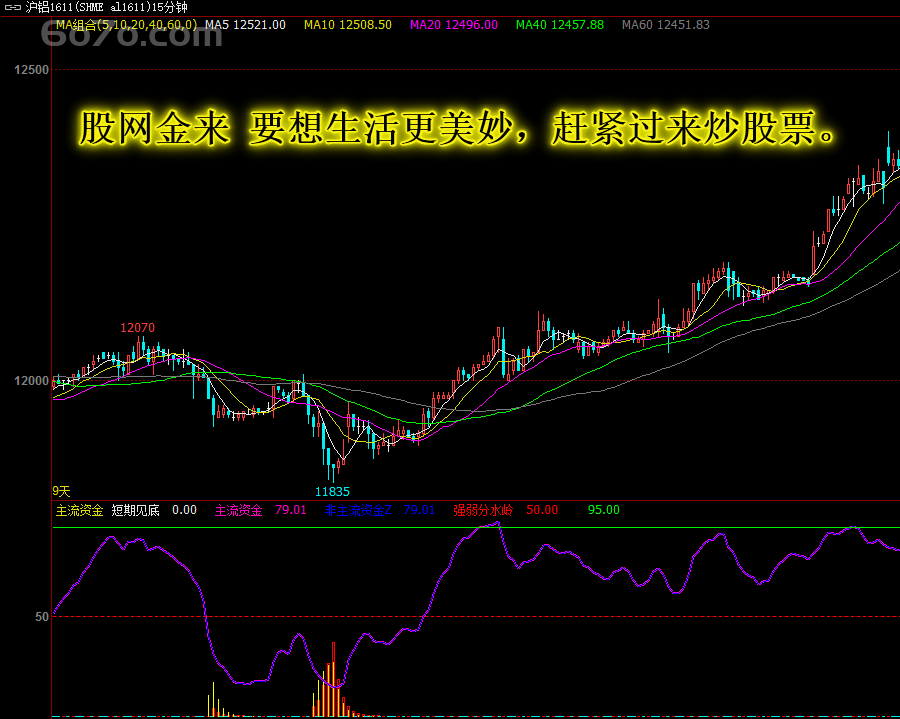
Task: Click the 短期见底 indicator label
Action: tap(135, 510)
